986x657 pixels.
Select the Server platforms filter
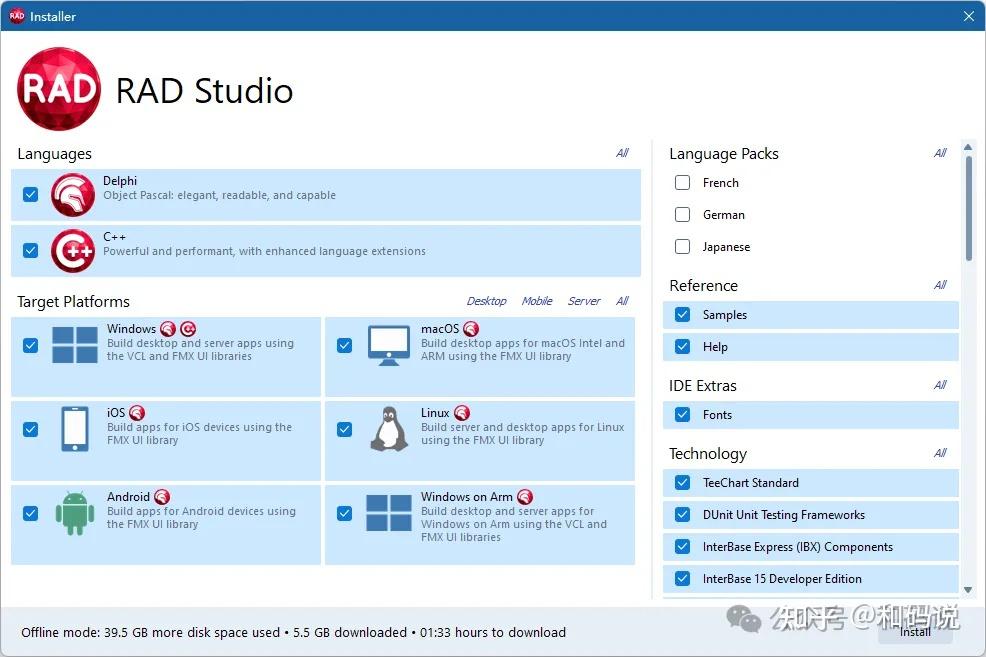(584, 301)
